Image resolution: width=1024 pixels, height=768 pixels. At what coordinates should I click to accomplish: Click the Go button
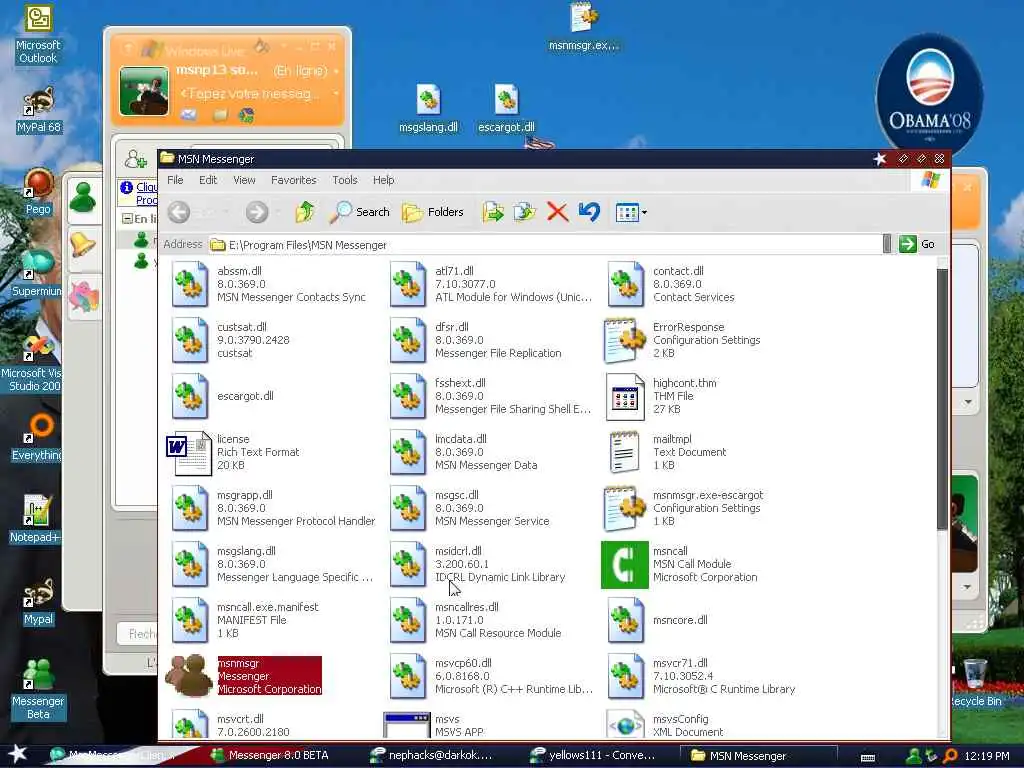coord(918,244)
